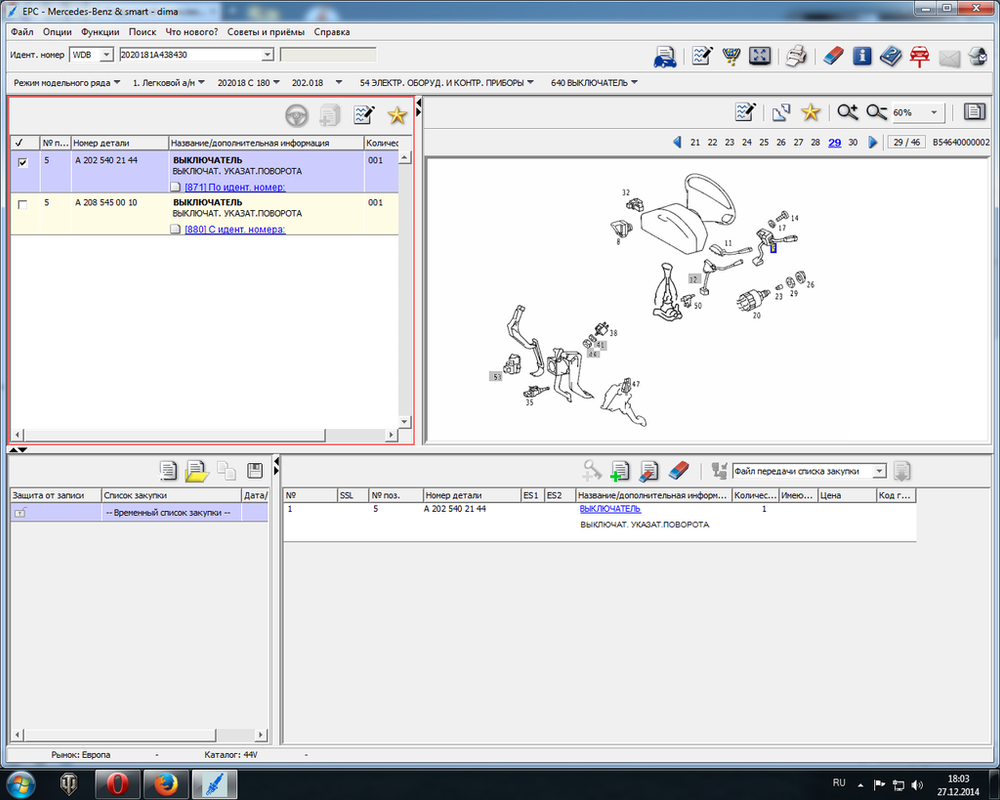Zoom out of the diagram
The width and height of the screenshot is (1000, 800).
tap(876, 112)
